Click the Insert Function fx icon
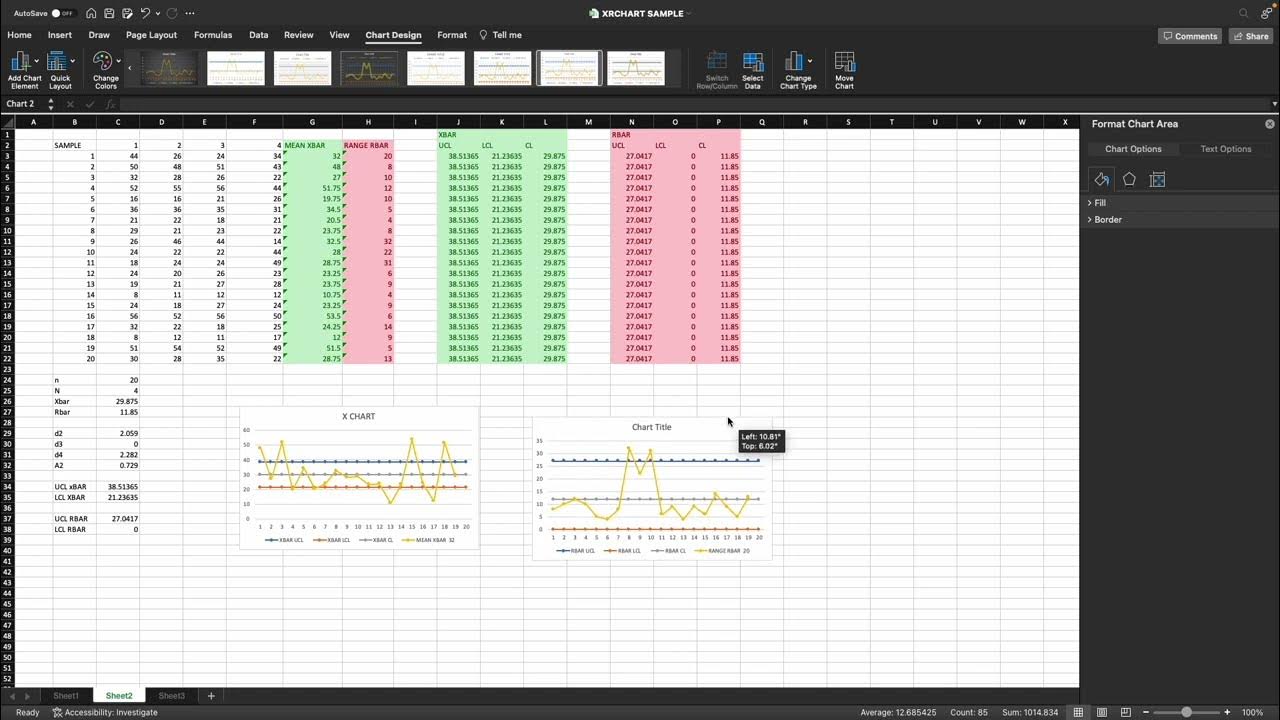Image resolution: width=1280 pixels, height=720 pixels. pyautogui.click(x=110, y=104)
